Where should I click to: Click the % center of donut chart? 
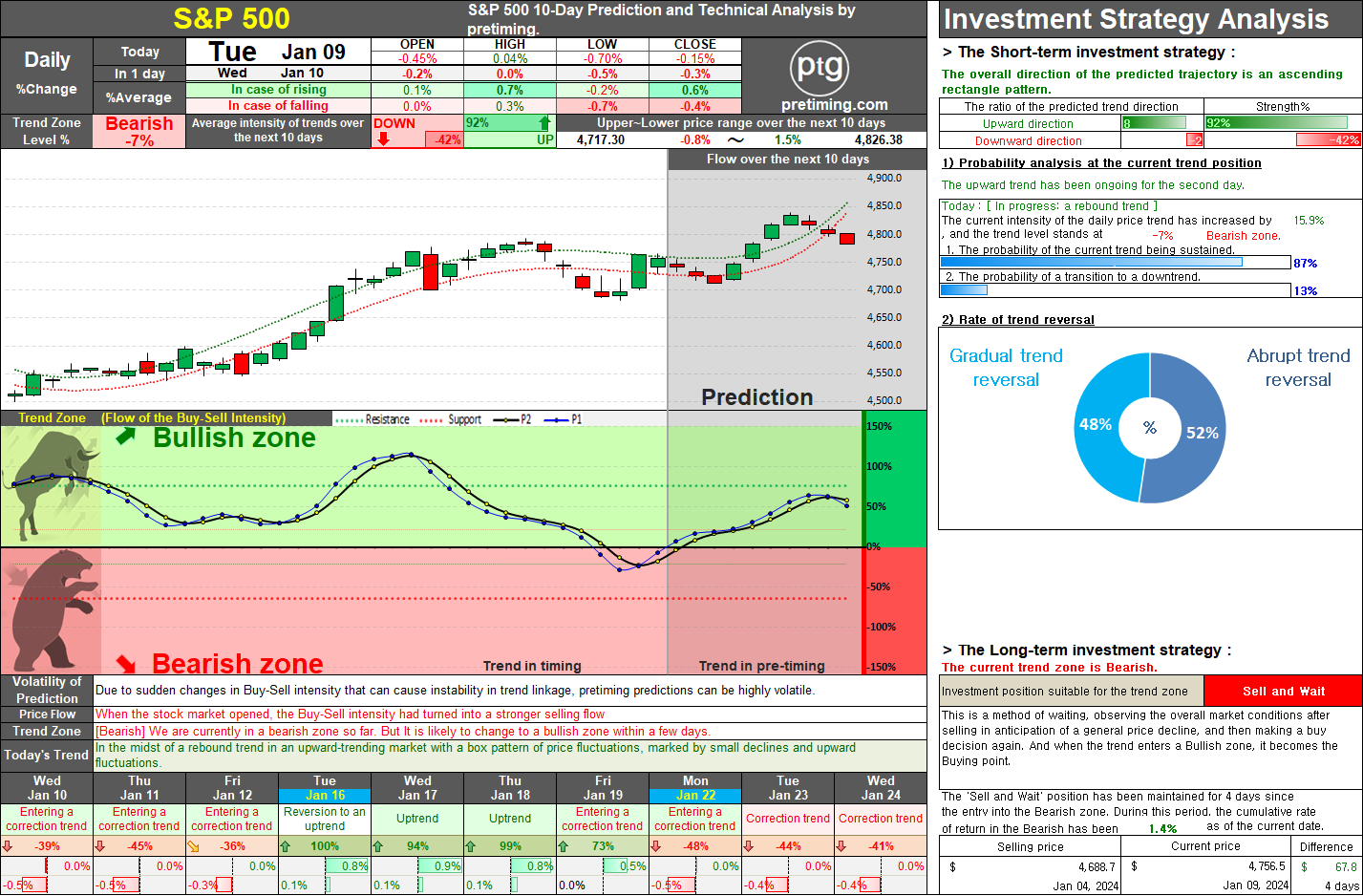(1150, 428)
